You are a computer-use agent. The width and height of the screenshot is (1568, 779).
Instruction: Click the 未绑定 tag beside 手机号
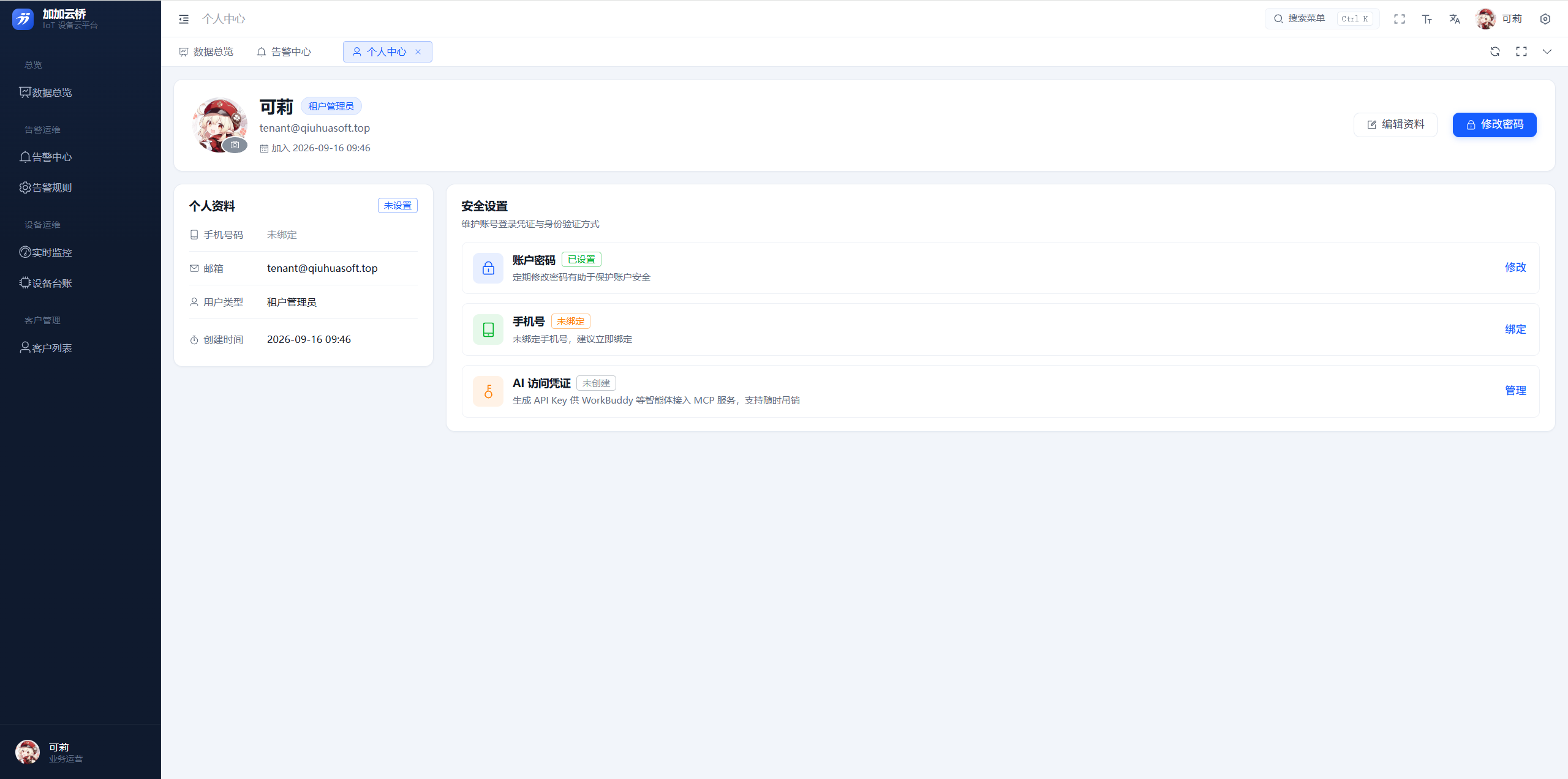point(570,322)
